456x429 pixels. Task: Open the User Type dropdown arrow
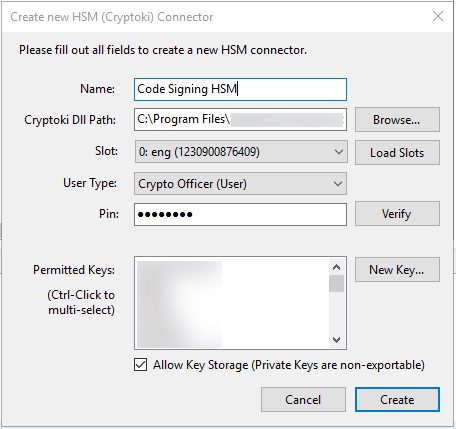338,184
